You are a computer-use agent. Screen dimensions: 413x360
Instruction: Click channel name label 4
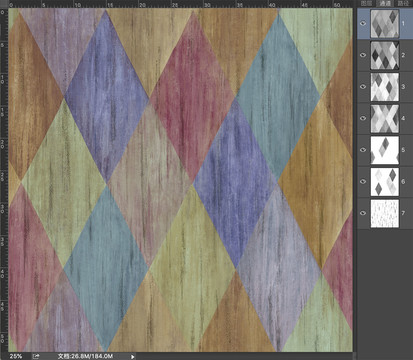point(403,118)
